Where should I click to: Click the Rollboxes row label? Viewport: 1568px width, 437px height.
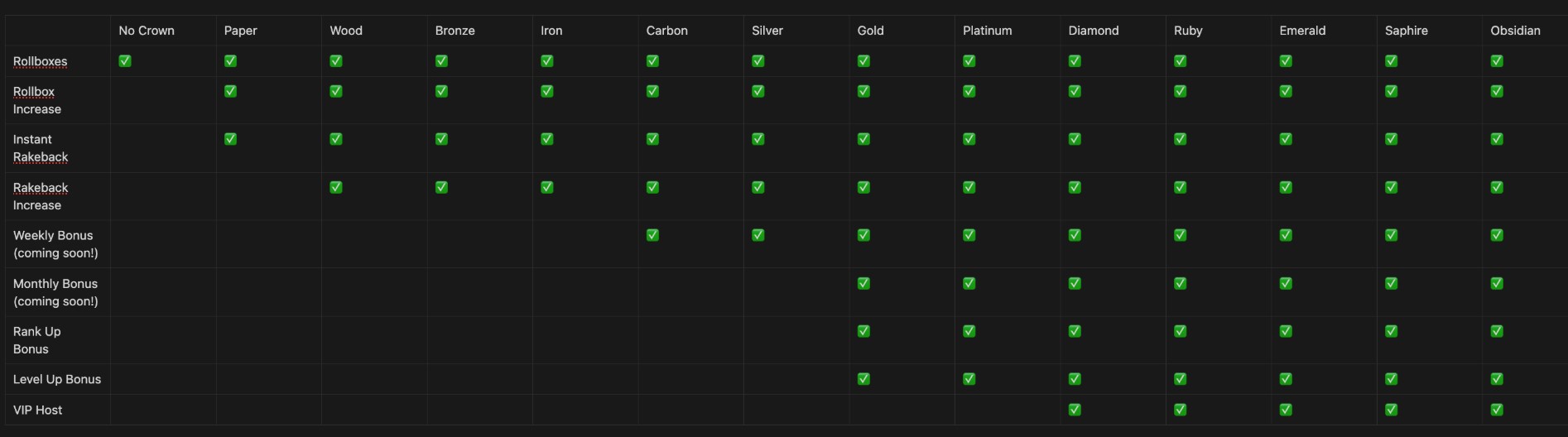(41, 61)
